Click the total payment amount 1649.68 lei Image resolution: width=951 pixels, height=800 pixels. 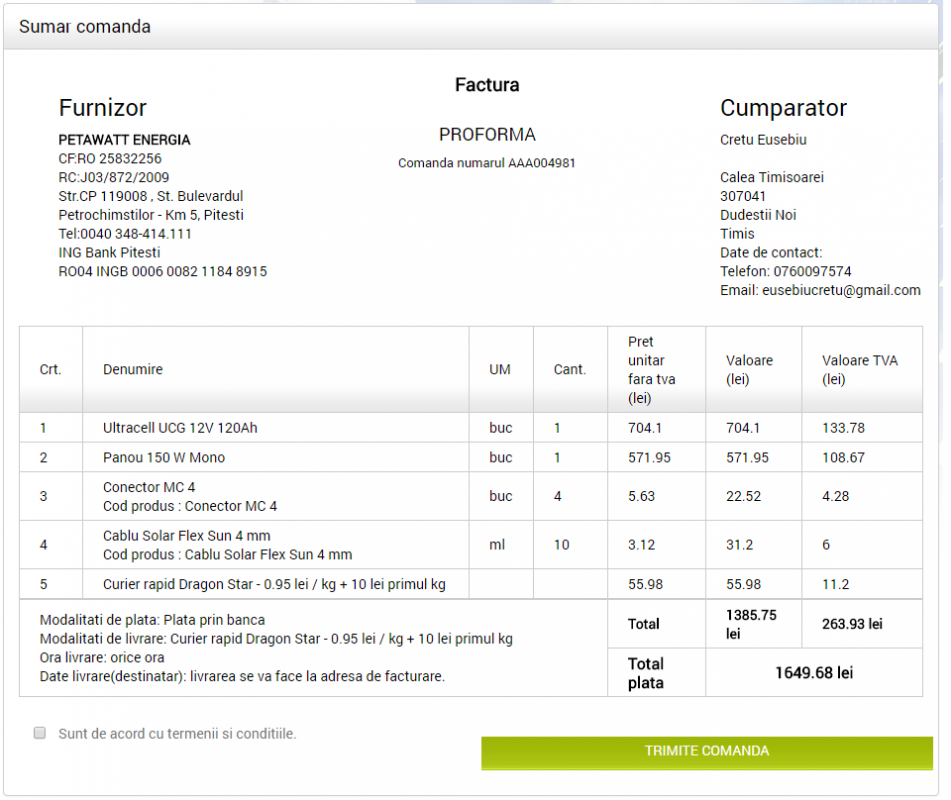tap(813, 673)
